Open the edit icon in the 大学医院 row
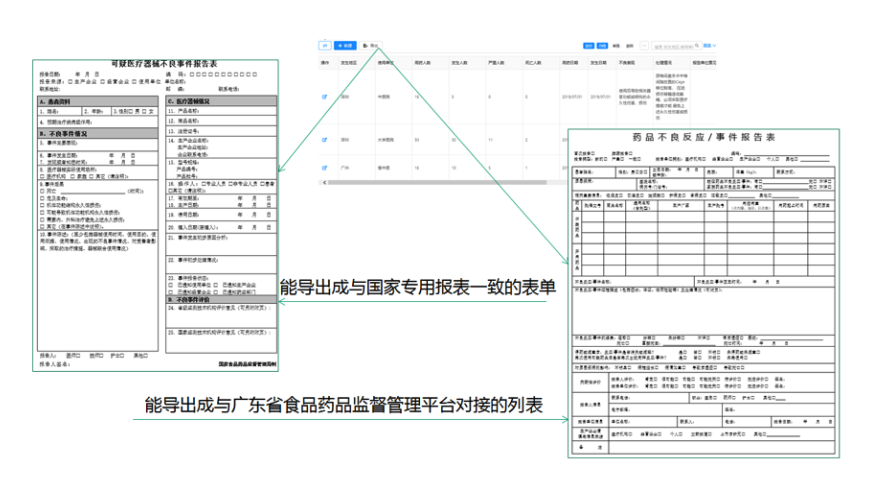The image size is (876, 488). point(324,140)
